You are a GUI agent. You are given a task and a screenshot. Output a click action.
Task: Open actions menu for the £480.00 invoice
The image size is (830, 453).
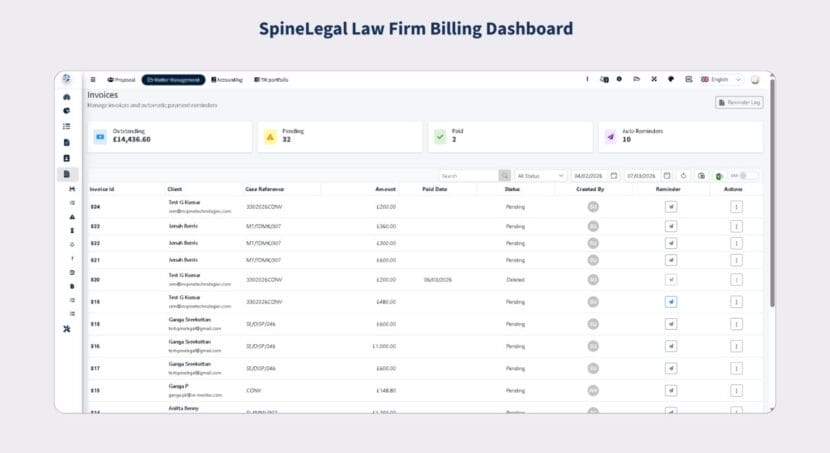coord(736,302)
